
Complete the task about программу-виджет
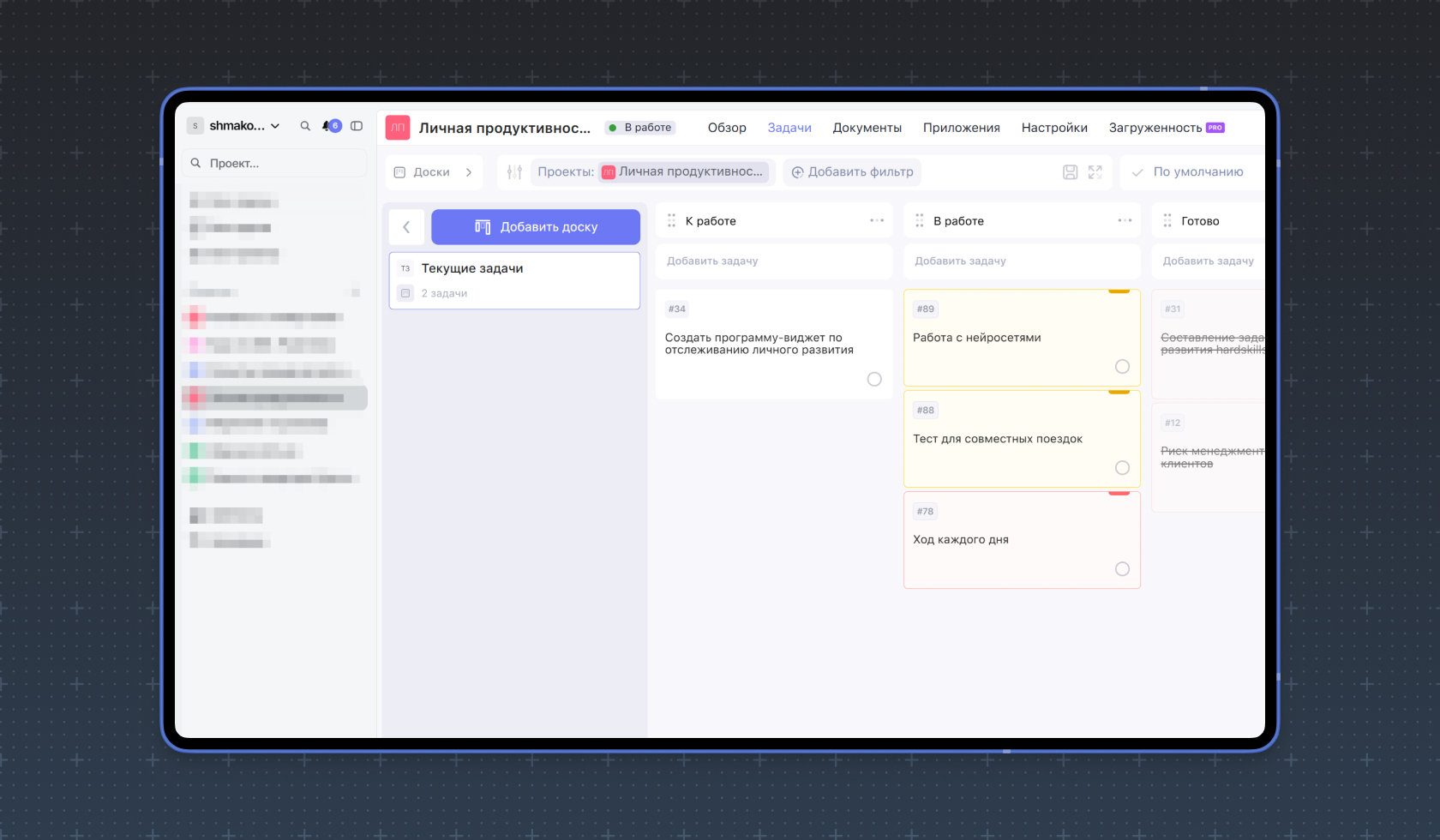tap(874, 380)
